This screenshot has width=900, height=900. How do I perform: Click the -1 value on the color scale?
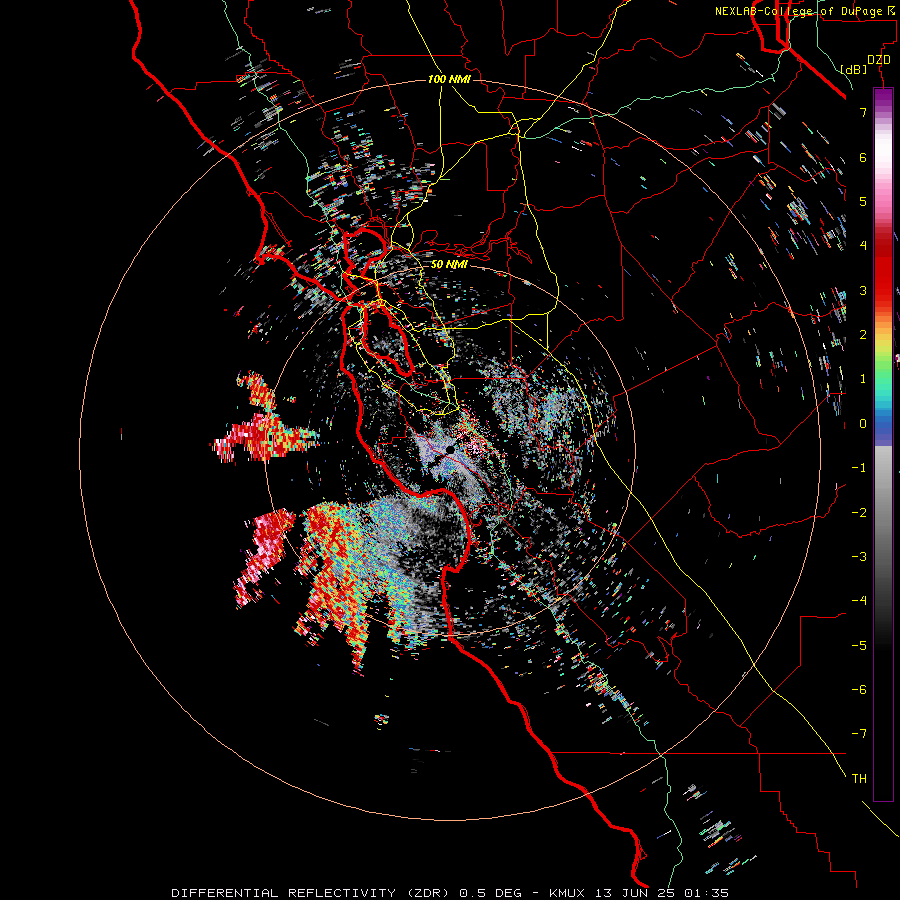click(859, 468)
